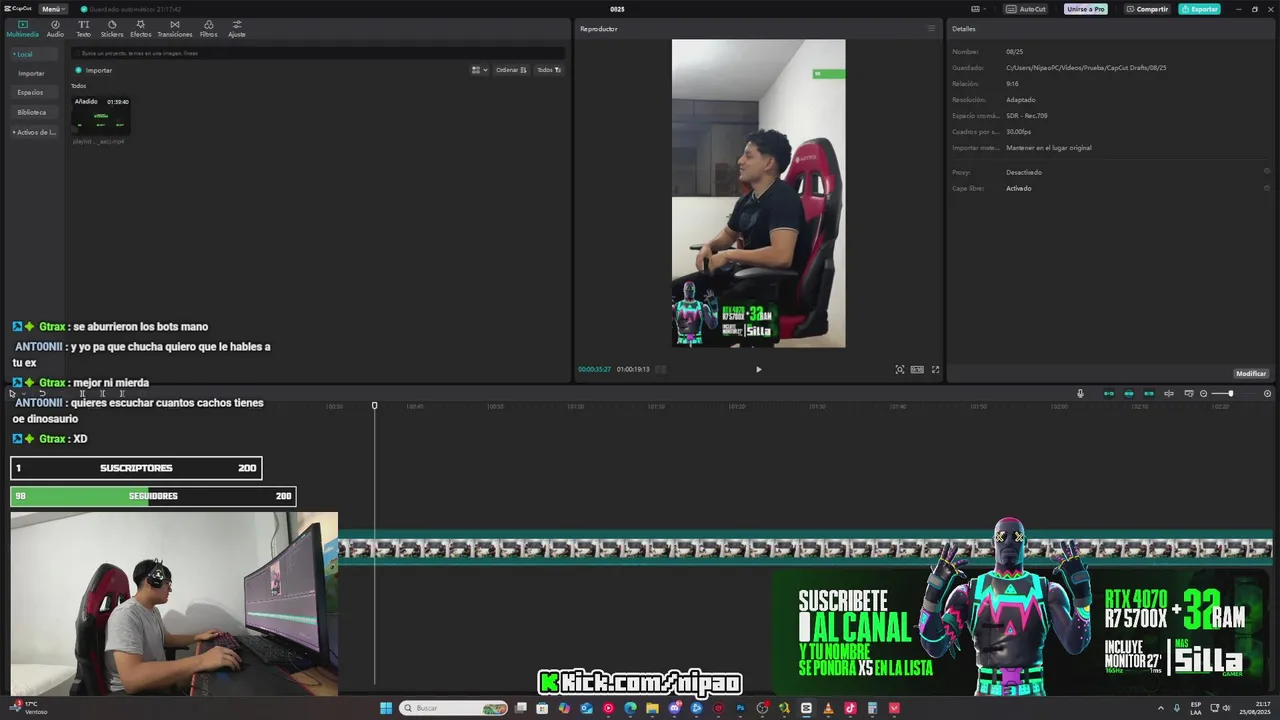Switch to the Audio tab
This screenshot has width=1280, height=720.
(x=55, y=29)
